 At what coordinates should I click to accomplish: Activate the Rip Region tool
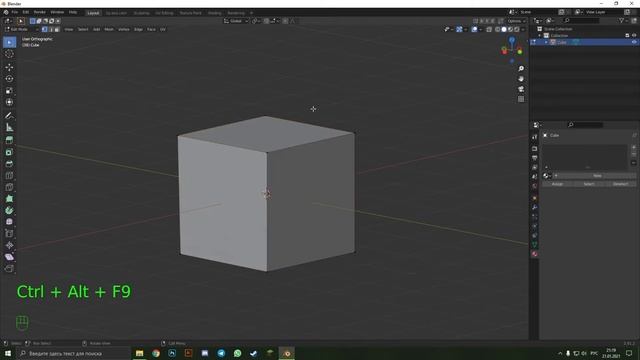point(9,269)
